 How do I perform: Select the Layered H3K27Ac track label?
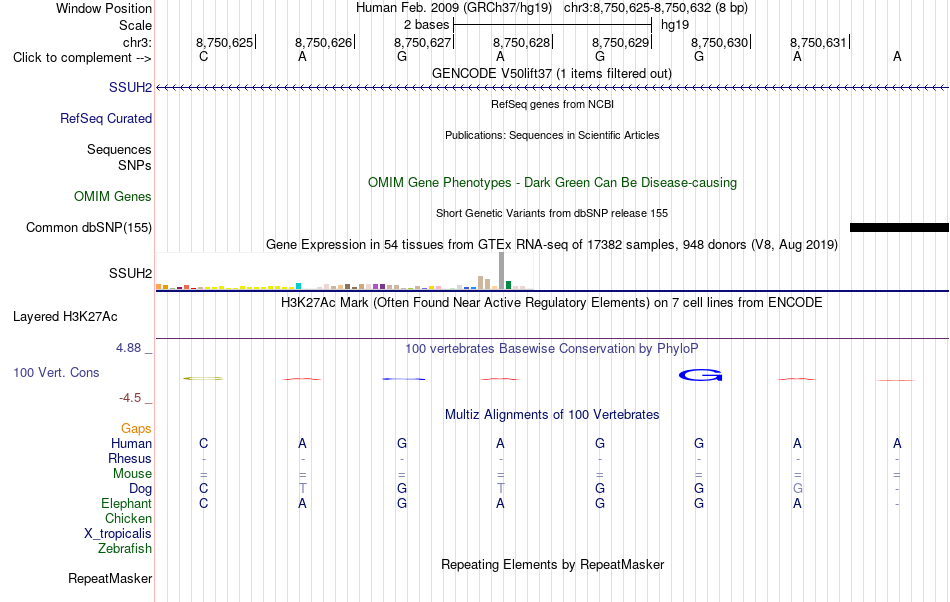coord(65,316)
